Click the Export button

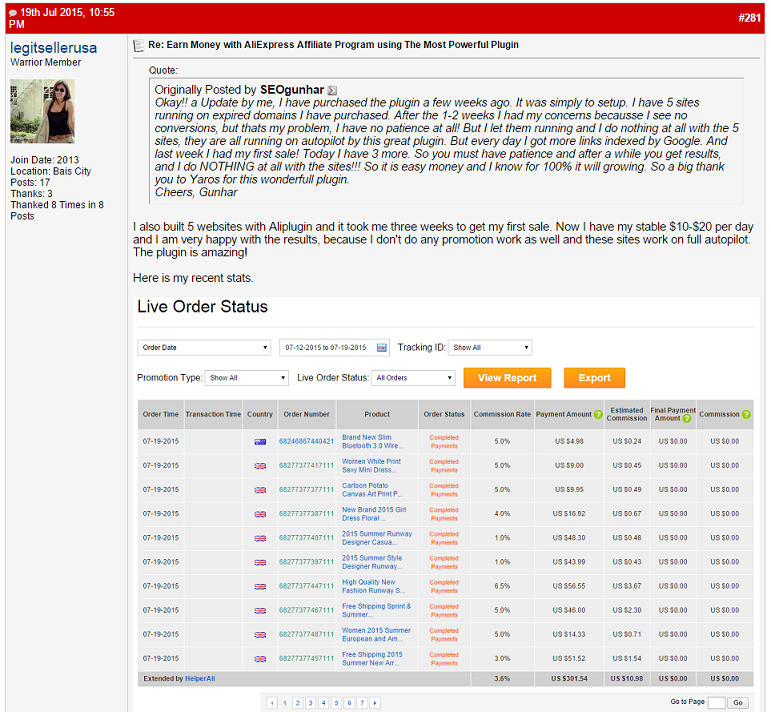(594, 378)
